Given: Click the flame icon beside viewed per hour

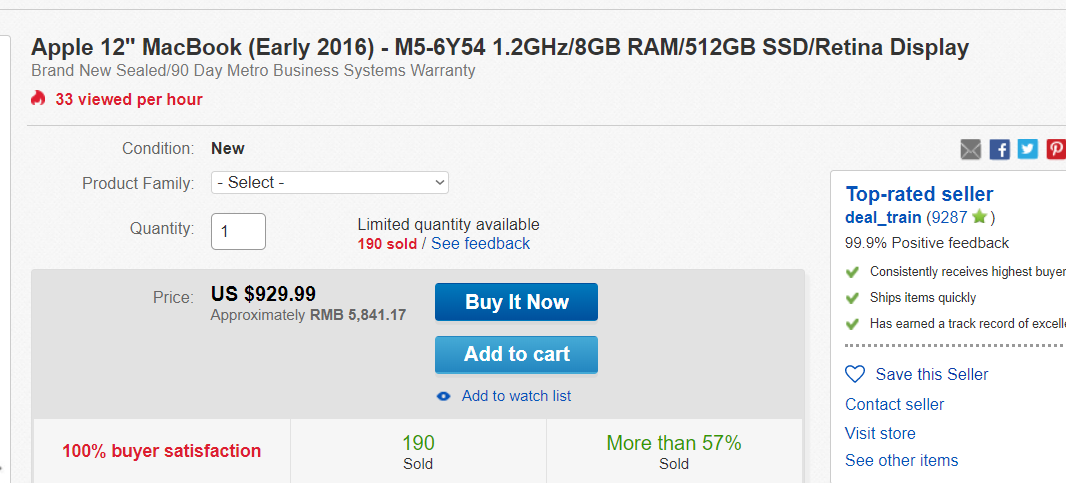Looking at the screenshot, I should point(38,99).
